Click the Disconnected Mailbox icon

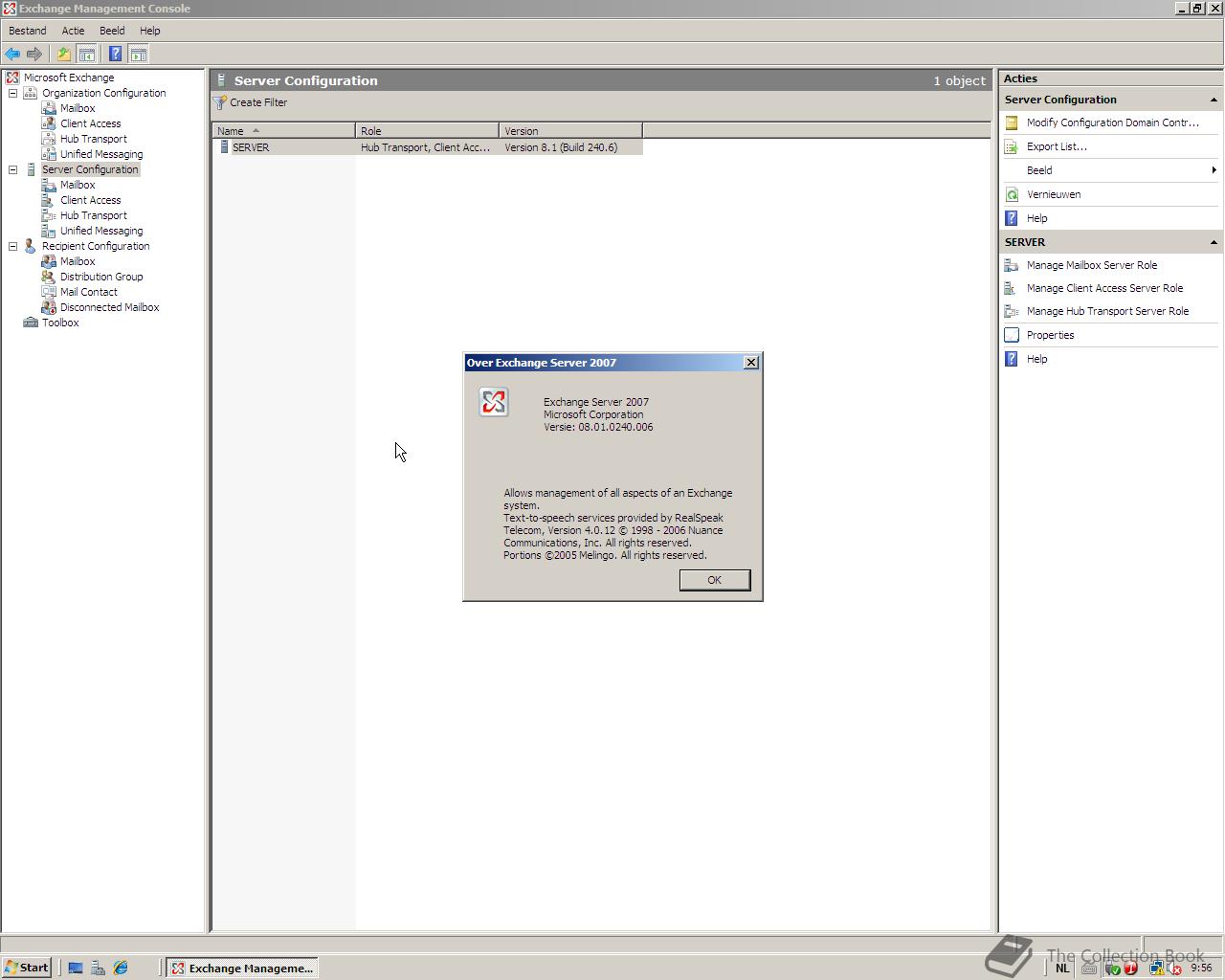click(49, 307)
